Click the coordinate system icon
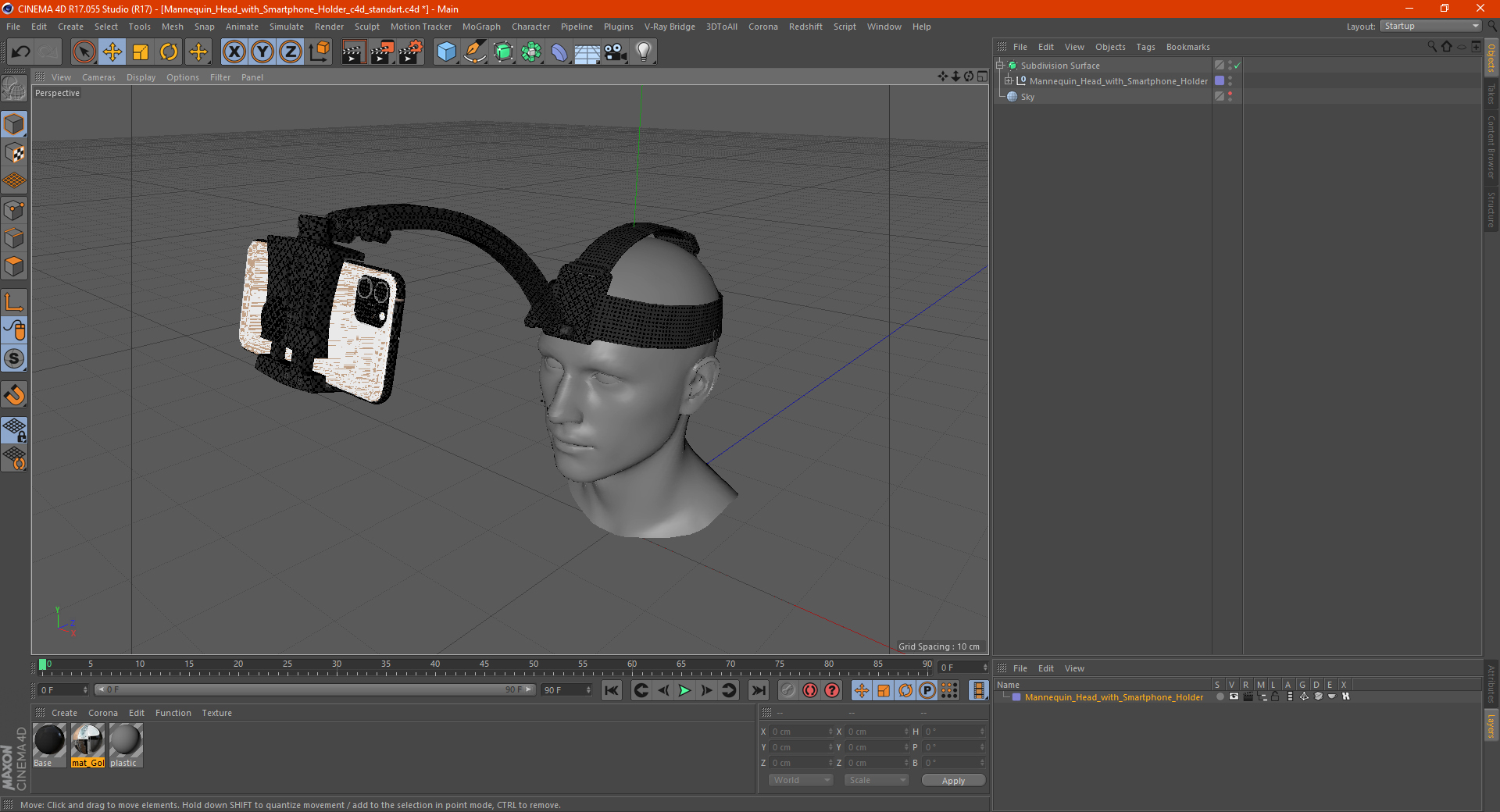1500x812 pixels. coord(319,52)
